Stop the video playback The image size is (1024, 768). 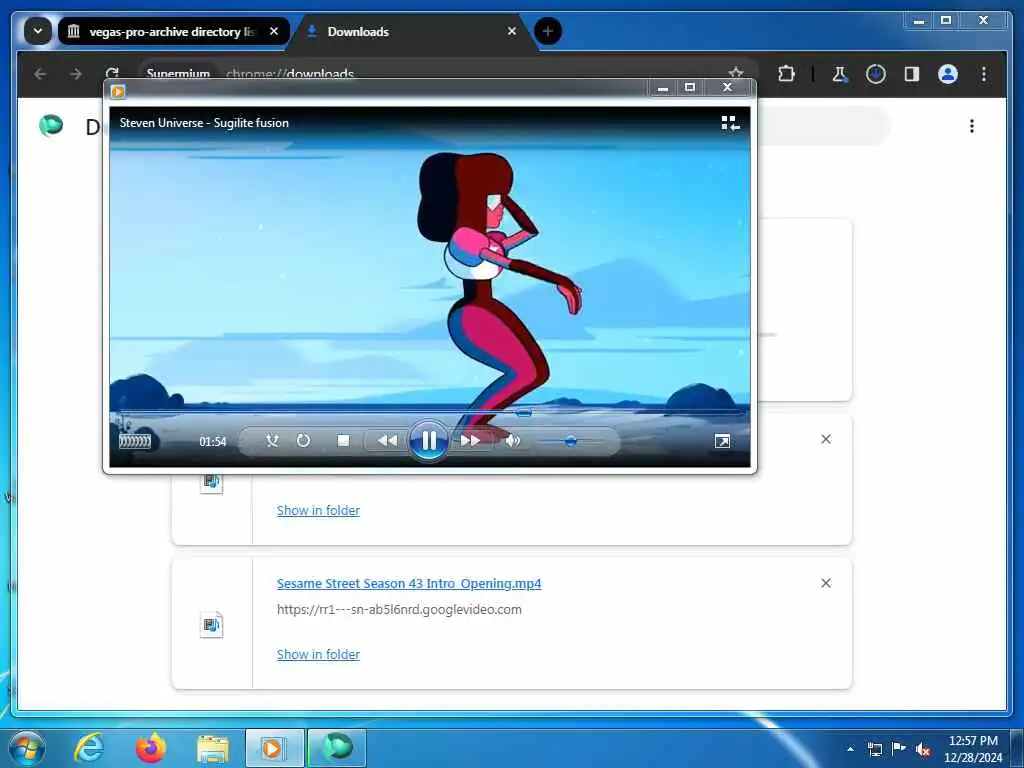[x=343, y=441]
